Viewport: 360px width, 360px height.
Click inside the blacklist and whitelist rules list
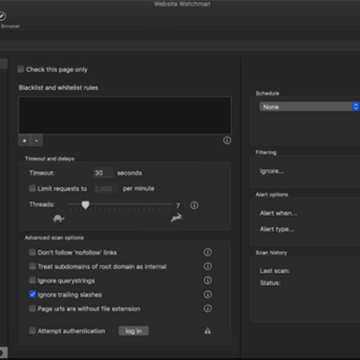pyautogui.click(x=125, y=115)
